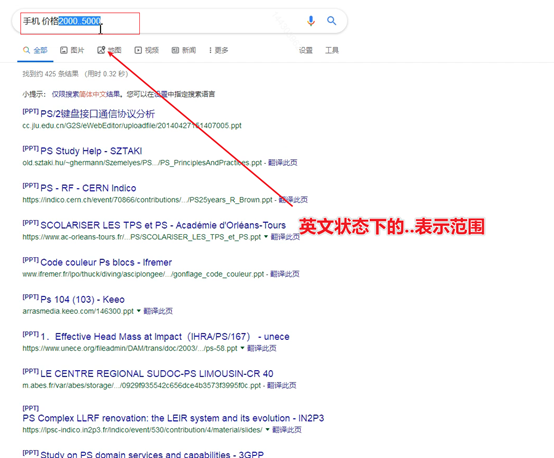Open result Ps 104 (103) - Keeo
This screenshot has height=458, width=554.
[82, 299]
